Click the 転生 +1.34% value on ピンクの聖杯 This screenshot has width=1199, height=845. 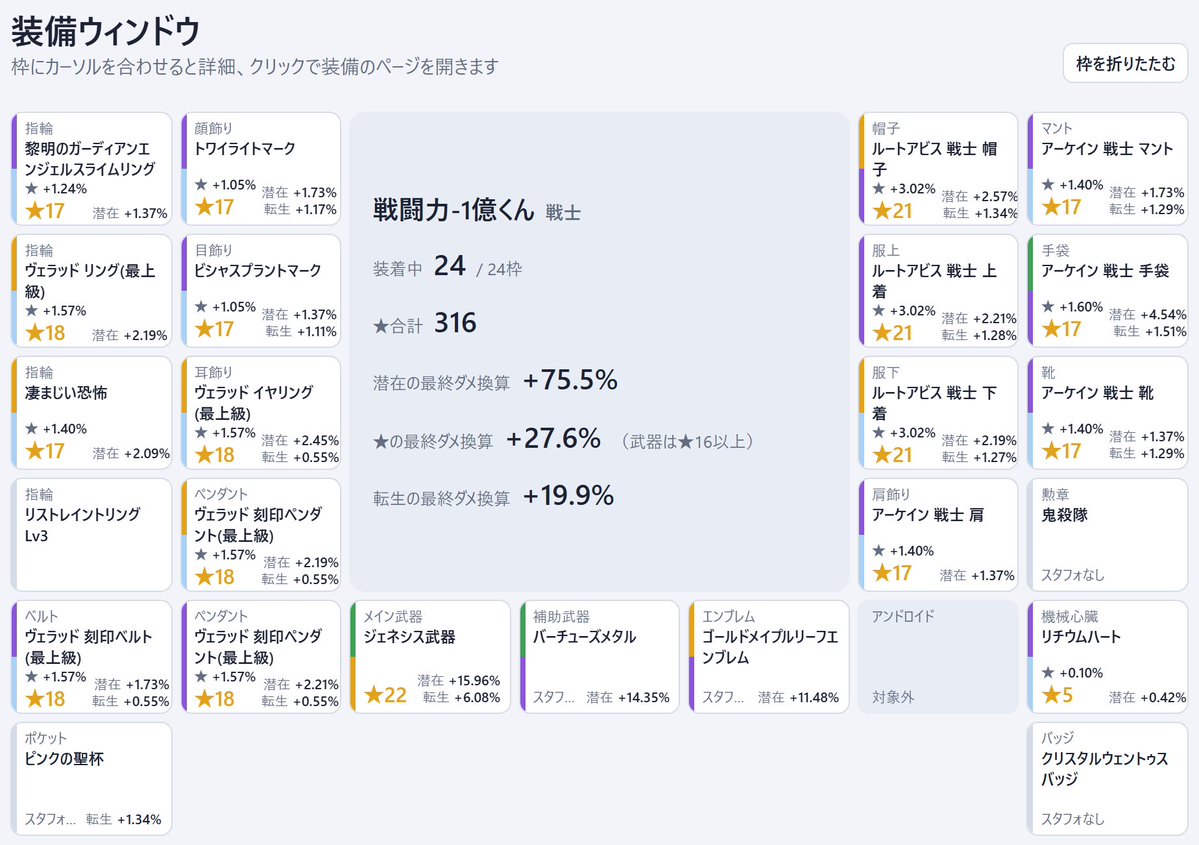tap(124, 819)
